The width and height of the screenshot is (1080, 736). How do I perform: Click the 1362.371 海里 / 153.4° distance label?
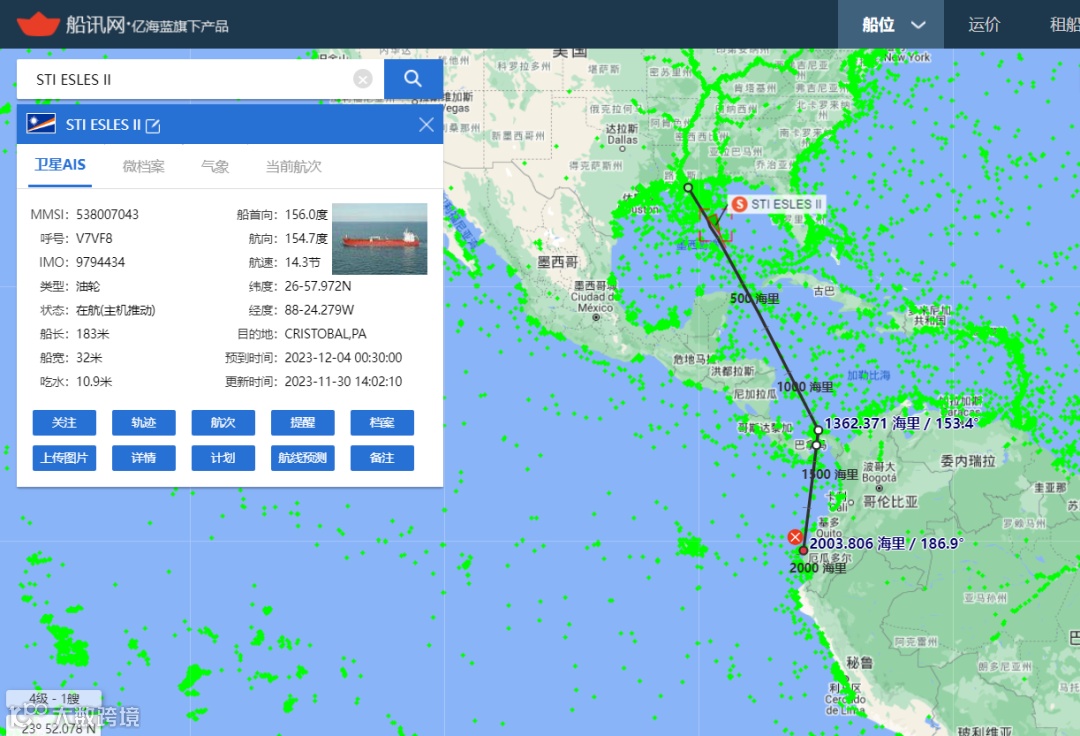coord(901,423)
